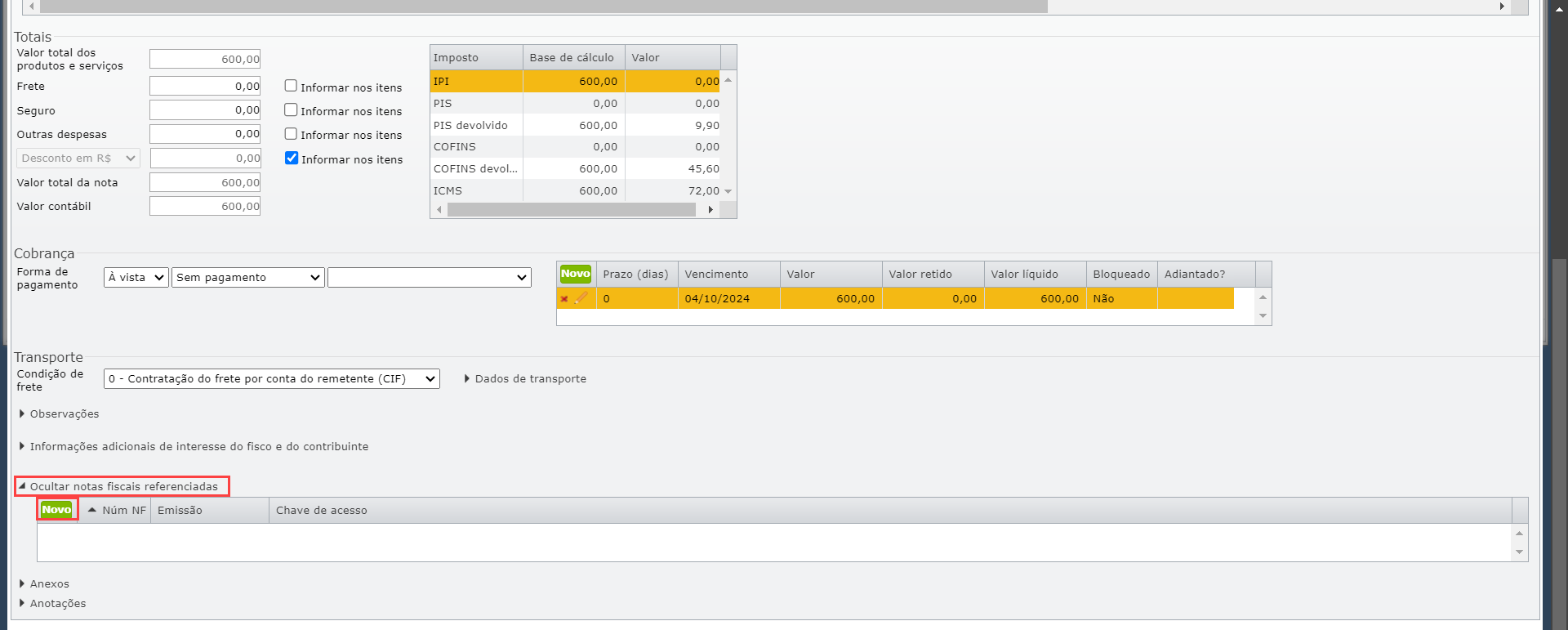Click the 'Vencimento' column header
The image size is (1568, 630).
(x=729, y=275)
